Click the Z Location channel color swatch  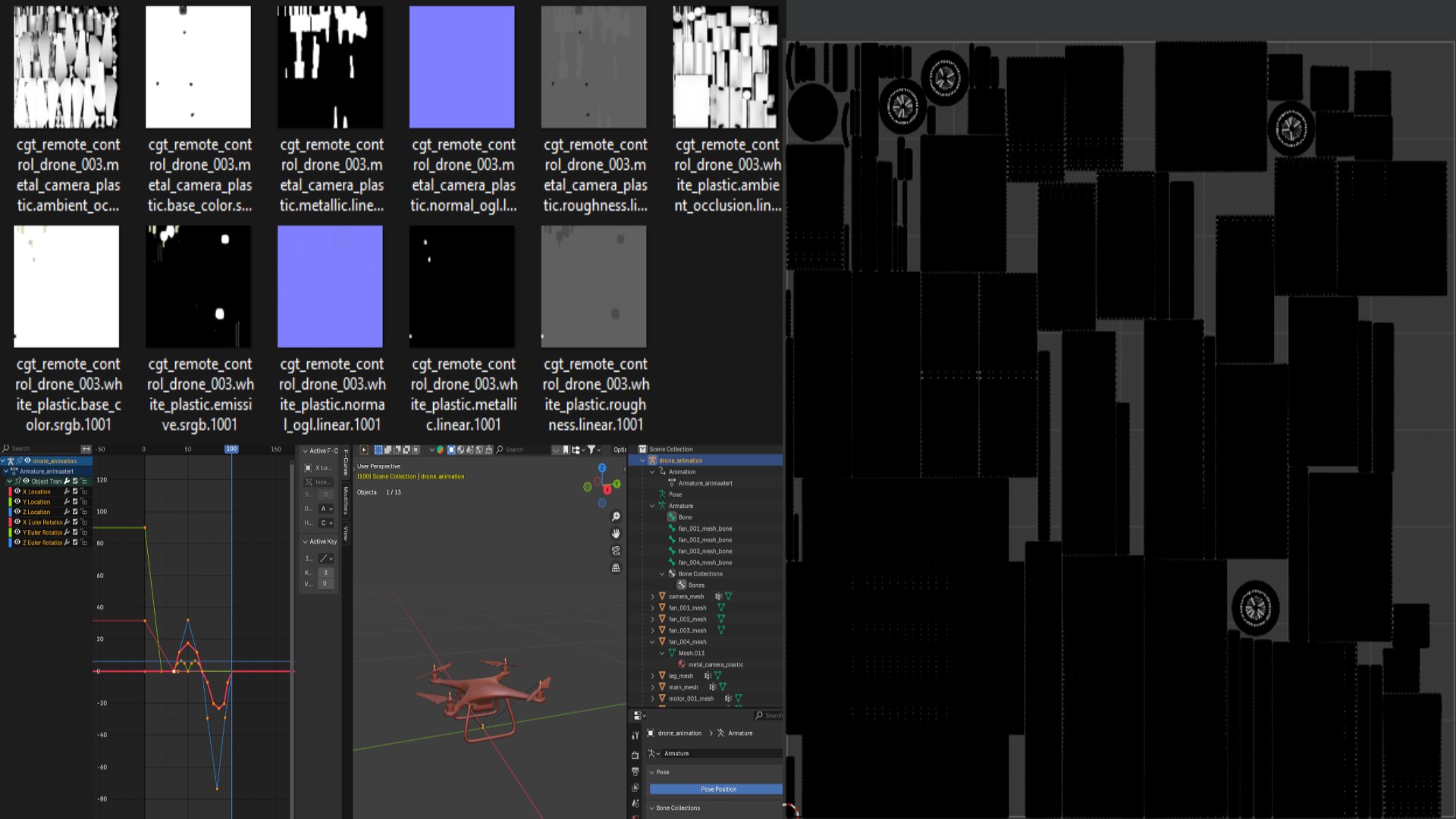pyautogui.click(x=10, y=512)
